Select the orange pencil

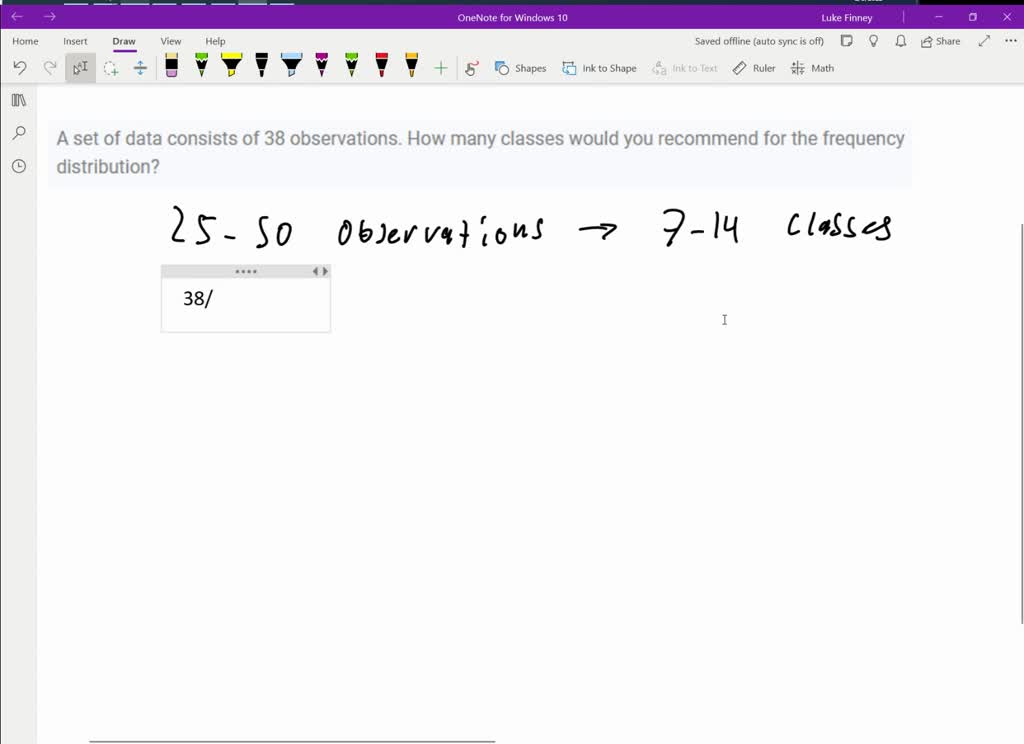(411, 65)
